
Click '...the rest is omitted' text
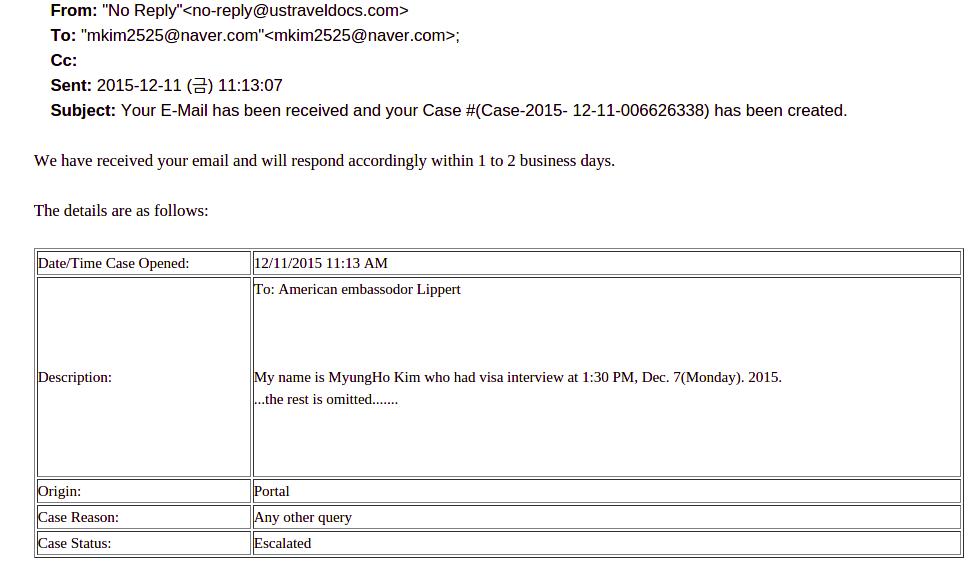(x=326, y=400)
